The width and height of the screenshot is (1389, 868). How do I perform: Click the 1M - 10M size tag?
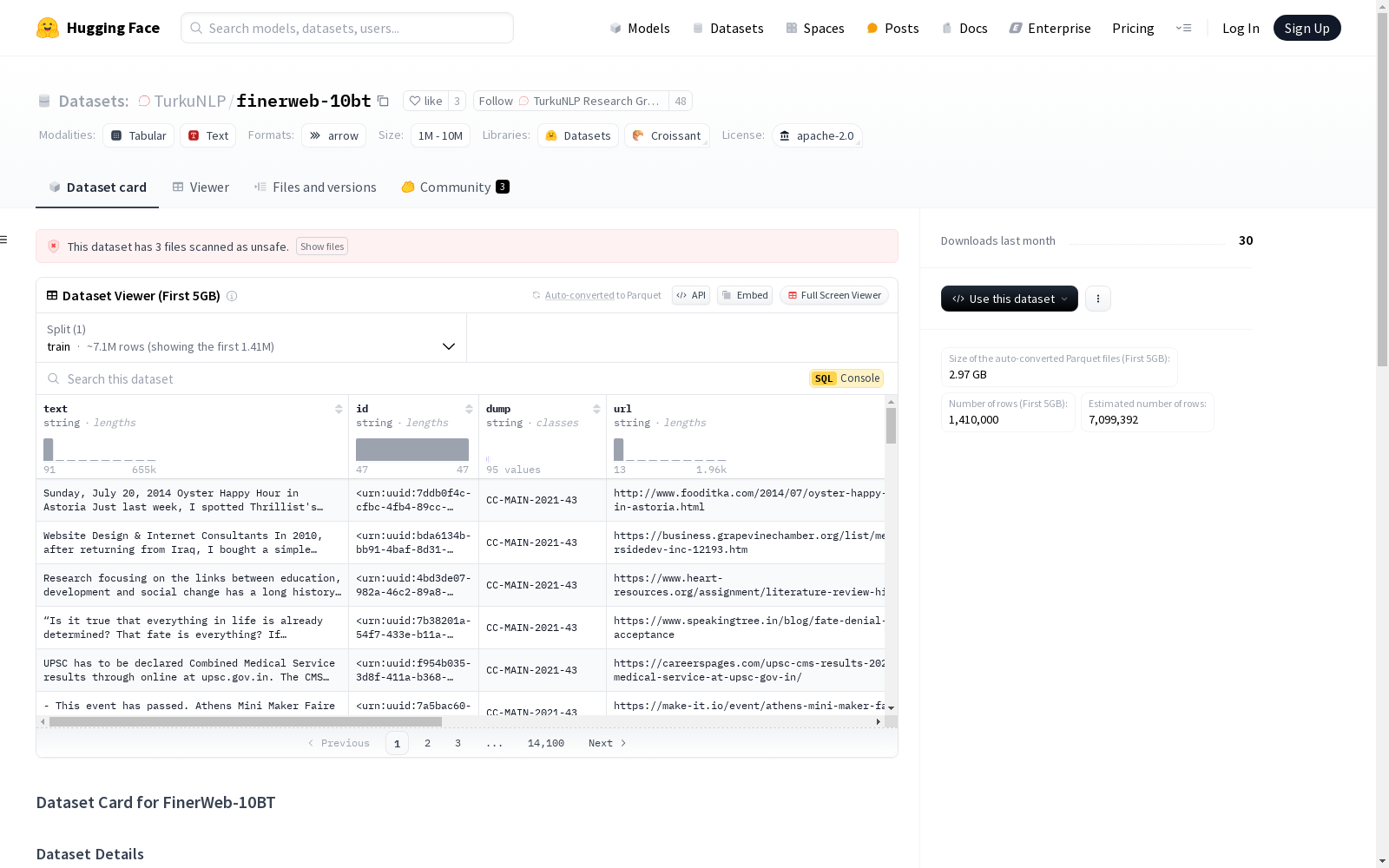click(440, 135)
